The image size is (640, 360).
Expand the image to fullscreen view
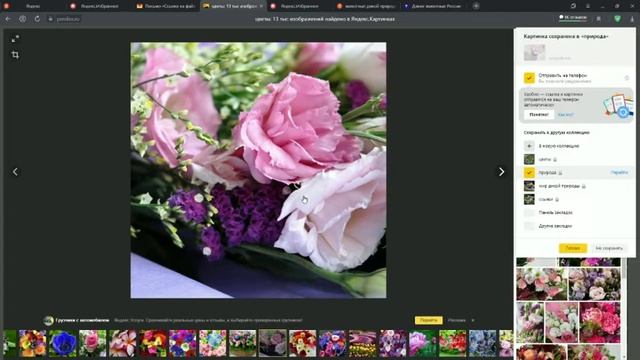click(x=15, y=39)
